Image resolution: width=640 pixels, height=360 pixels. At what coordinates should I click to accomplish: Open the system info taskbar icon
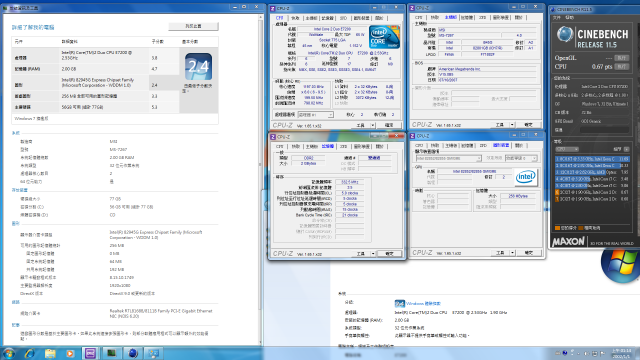point(154,353)
